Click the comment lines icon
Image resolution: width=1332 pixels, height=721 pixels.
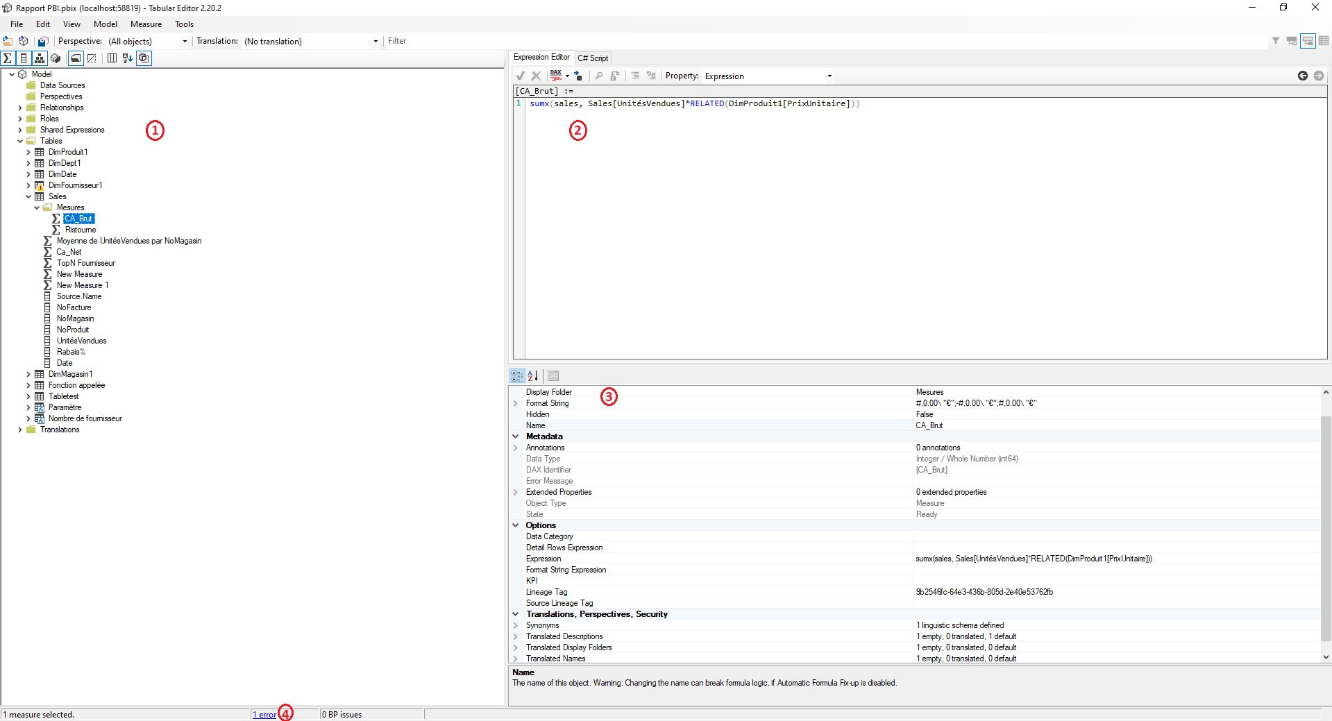[x=636, y=76]
